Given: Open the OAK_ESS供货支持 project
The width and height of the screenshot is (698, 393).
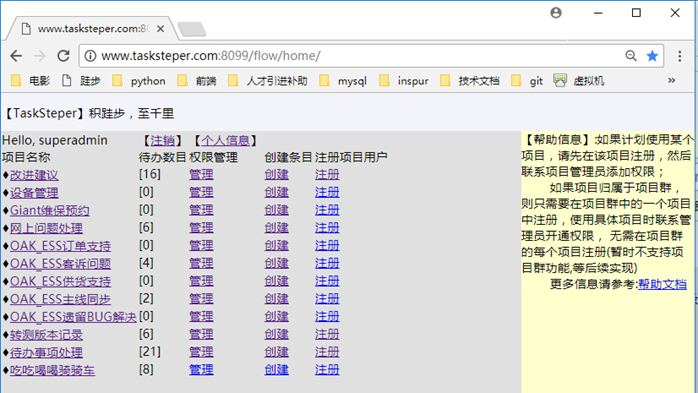Looking at the screenshot, I should [61, 281].
